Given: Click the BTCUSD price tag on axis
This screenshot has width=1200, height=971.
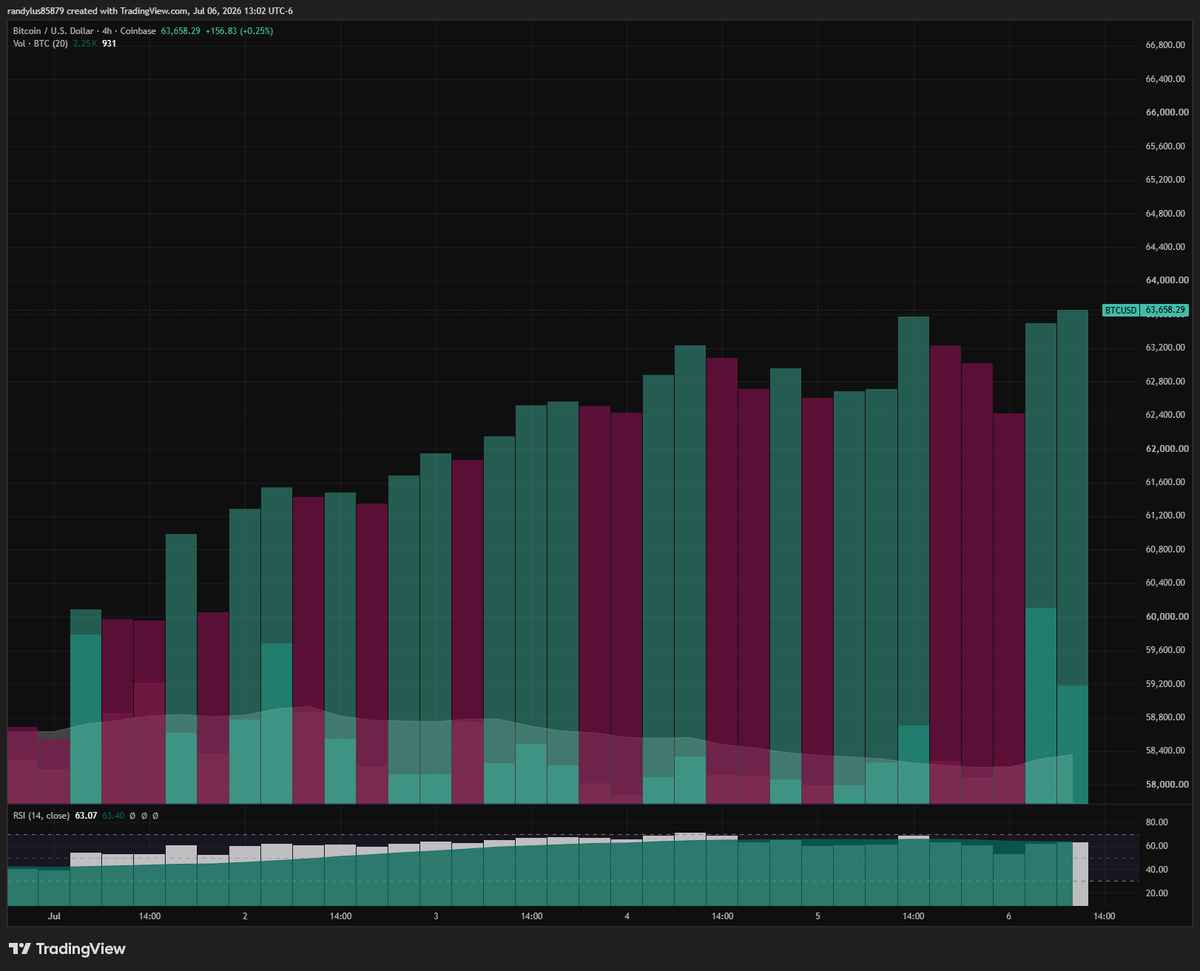Looking at the screenshot, I should pos(1145,310).
